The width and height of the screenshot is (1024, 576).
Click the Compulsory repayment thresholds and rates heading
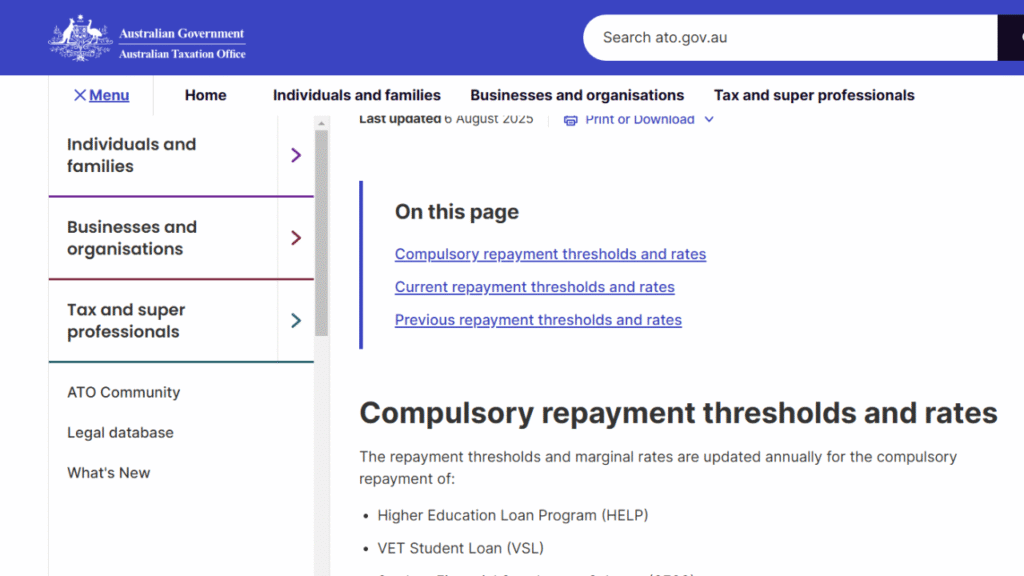679,413
